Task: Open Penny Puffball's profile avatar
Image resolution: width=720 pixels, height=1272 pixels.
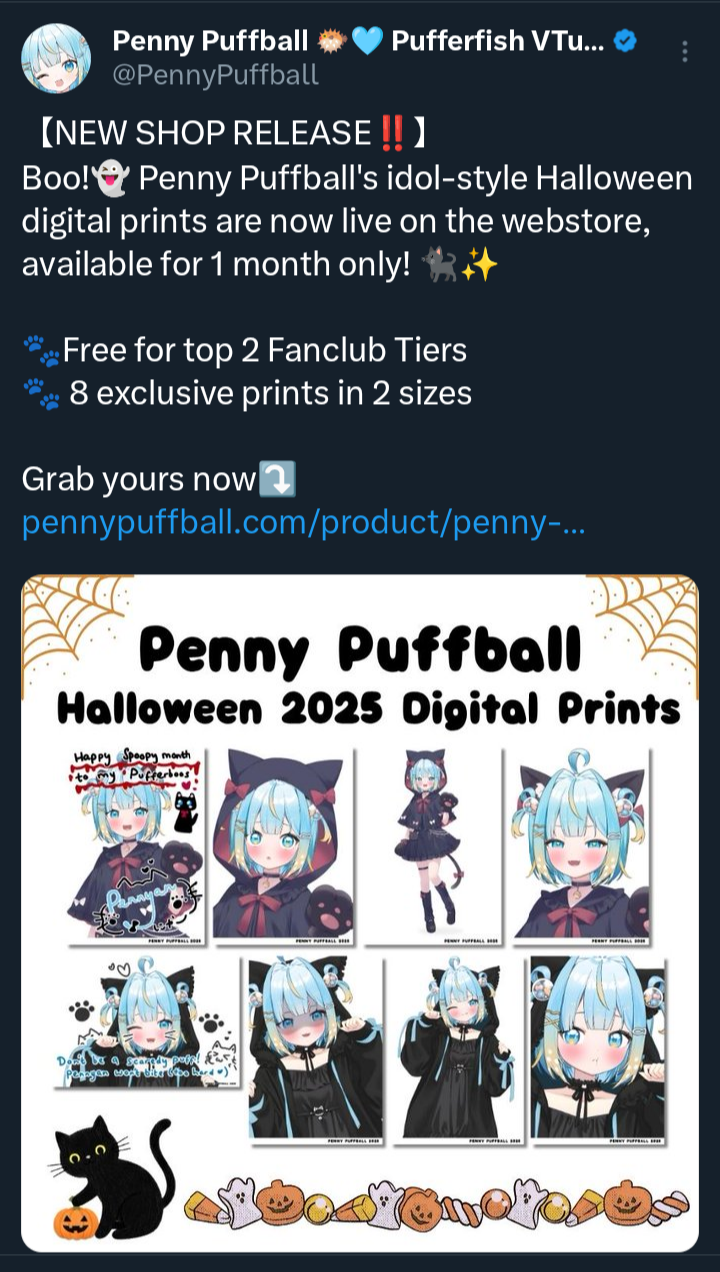Action: click(56, 59)
